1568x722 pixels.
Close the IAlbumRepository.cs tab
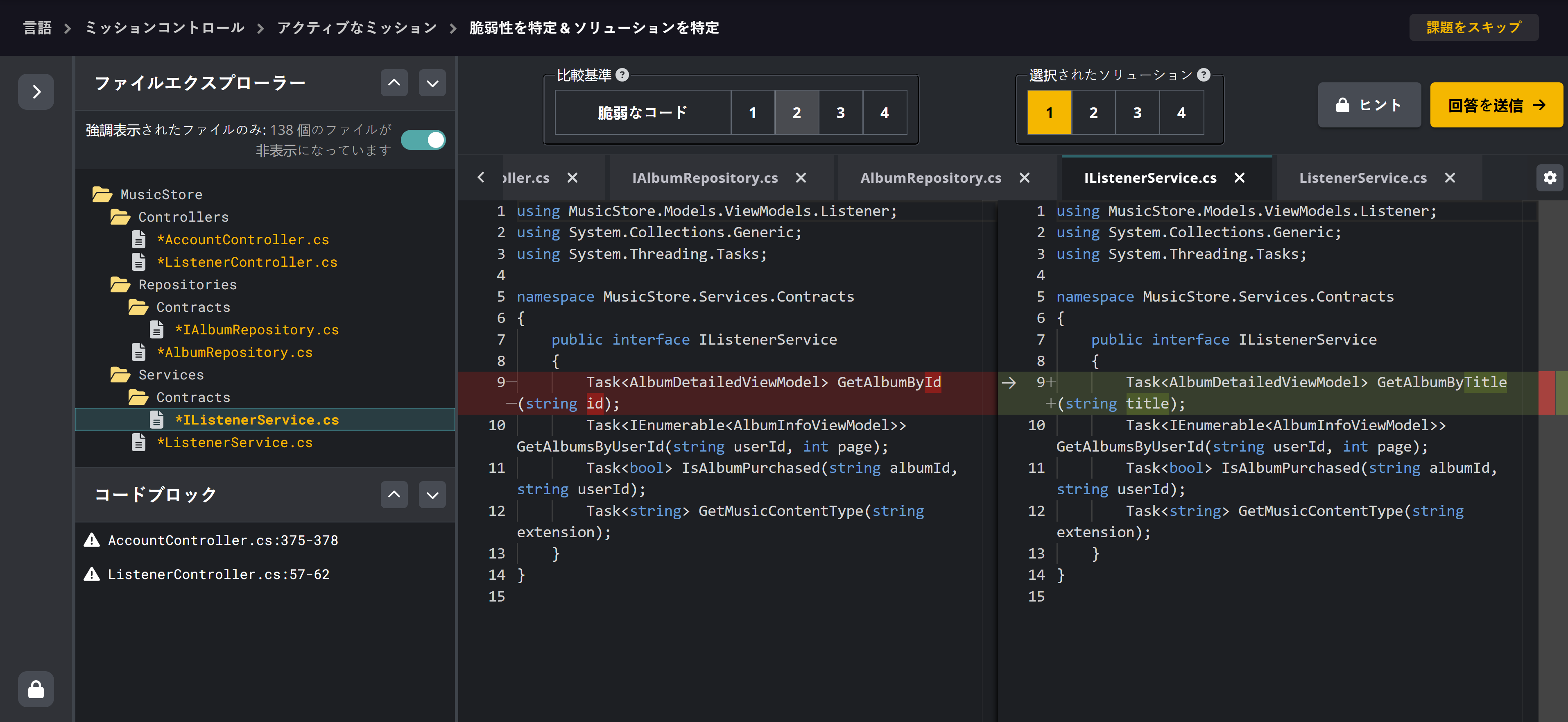pos(801,178)
